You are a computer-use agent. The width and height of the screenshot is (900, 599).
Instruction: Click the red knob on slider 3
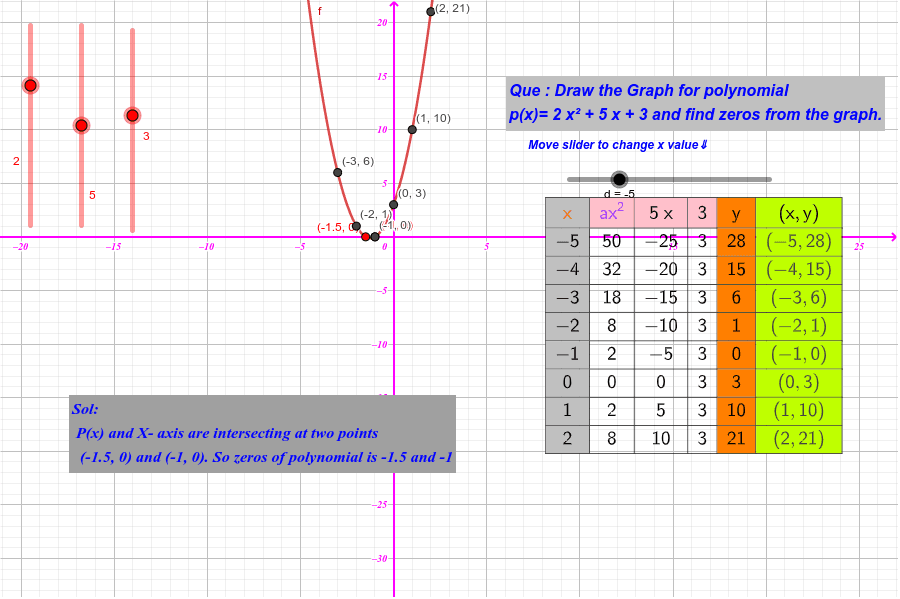coord(132,115)
